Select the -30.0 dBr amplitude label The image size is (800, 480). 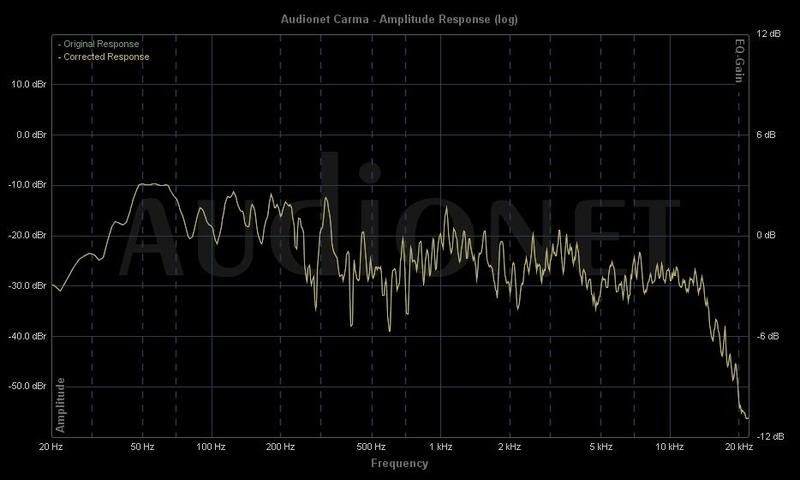tap(23, 286)
